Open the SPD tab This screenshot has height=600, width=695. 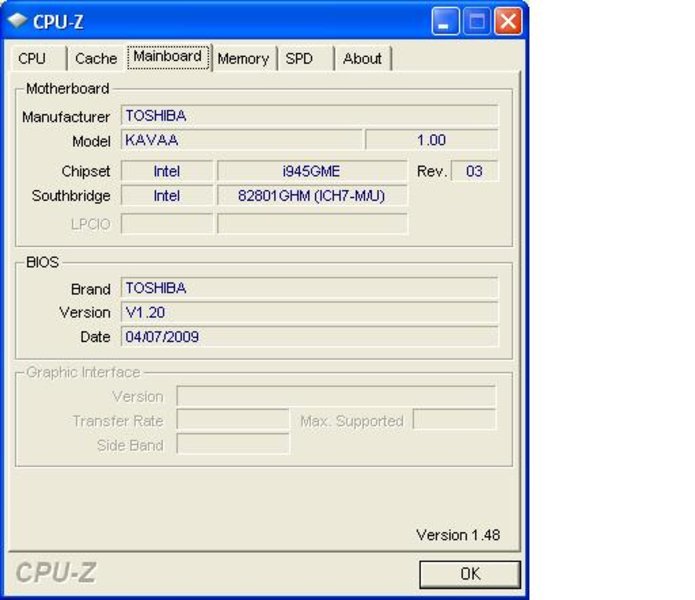click(305, 58)
